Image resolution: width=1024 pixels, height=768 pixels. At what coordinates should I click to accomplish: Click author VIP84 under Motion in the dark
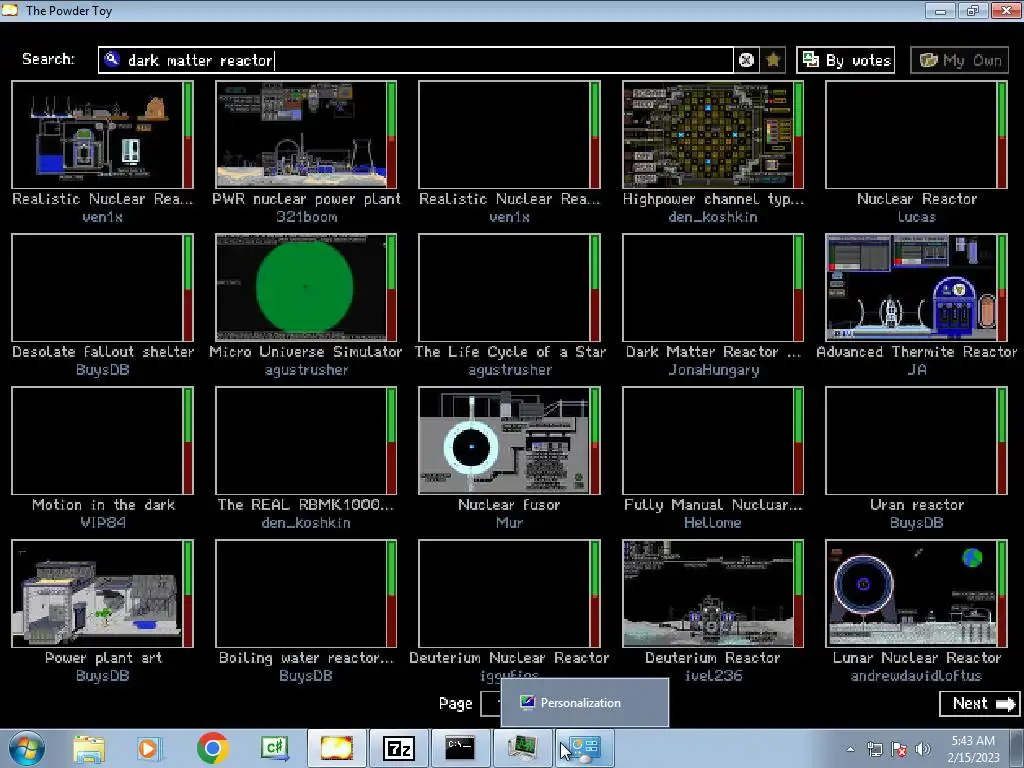[x=103, y=523]
